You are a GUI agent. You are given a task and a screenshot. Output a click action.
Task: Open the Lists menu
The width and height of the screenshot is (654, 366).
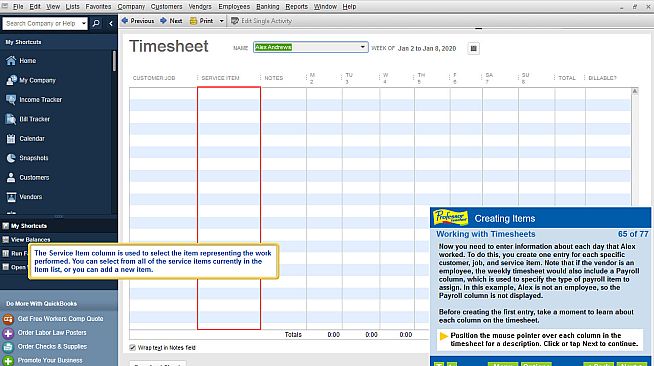click(73, 7)
